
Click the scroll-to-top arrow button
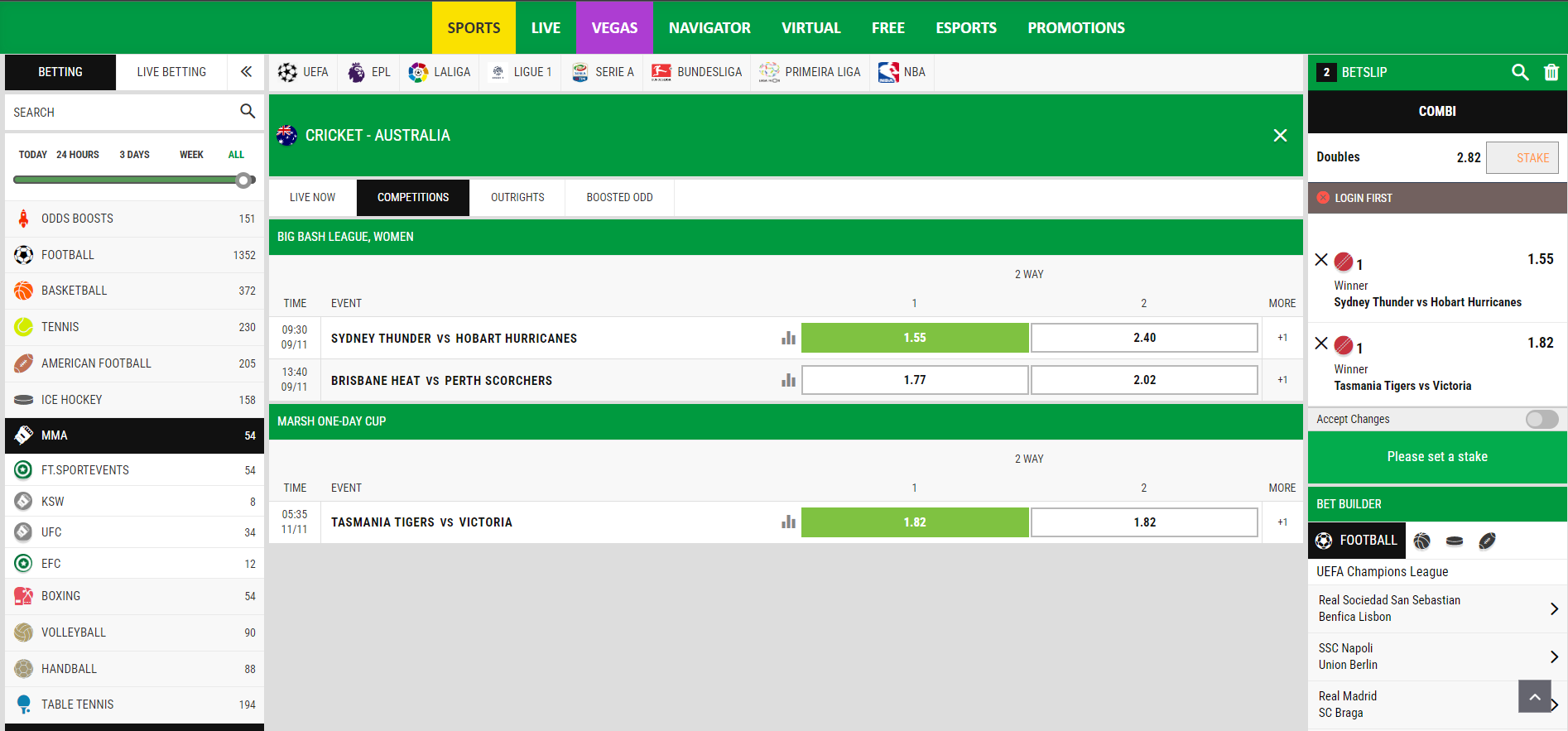1535,696
